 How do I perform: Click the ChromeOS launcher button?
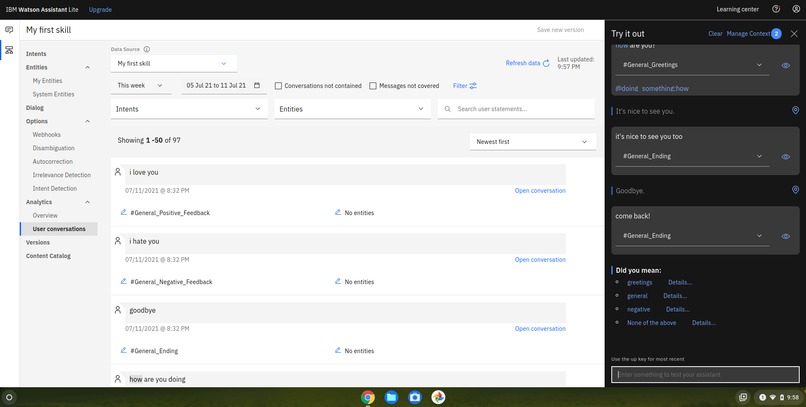[x=9, y=397]
